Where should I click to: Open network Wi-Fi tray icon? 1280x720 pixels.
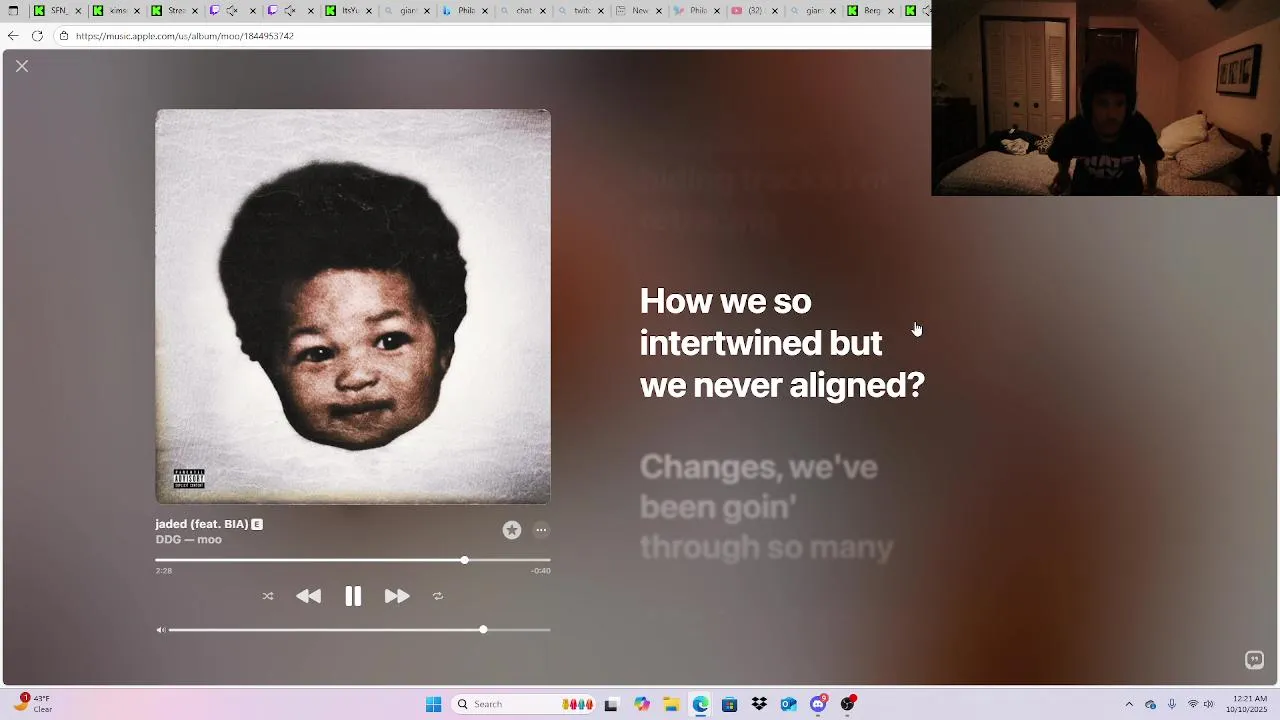pyautogui.click(x=1192, y=704)
